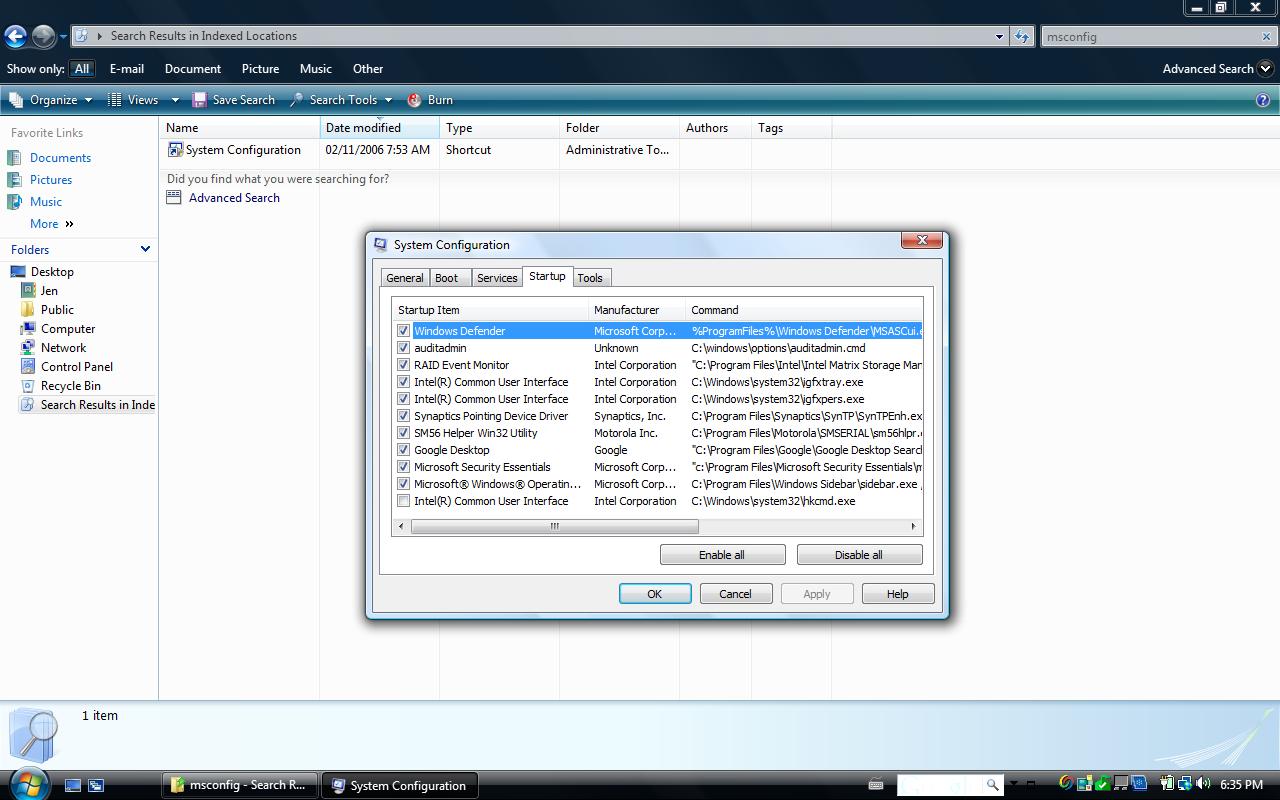This screenshot has width=1280, height=800.
Task: Collapse the Folders pane
Action: click(145, 249)
